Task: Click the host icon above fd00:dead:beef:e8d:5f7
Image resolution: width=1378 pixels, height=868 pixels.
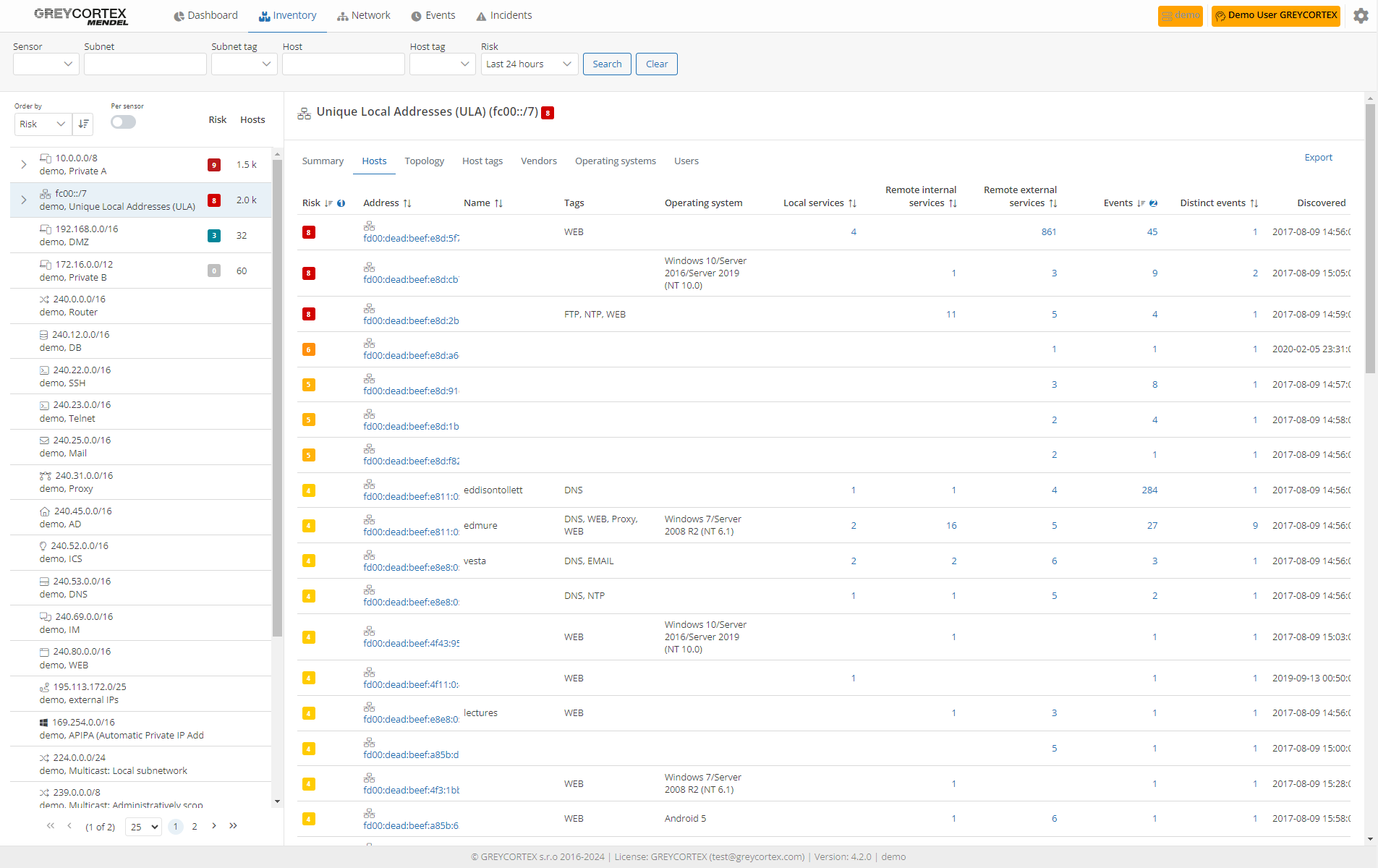Action: 370,224
